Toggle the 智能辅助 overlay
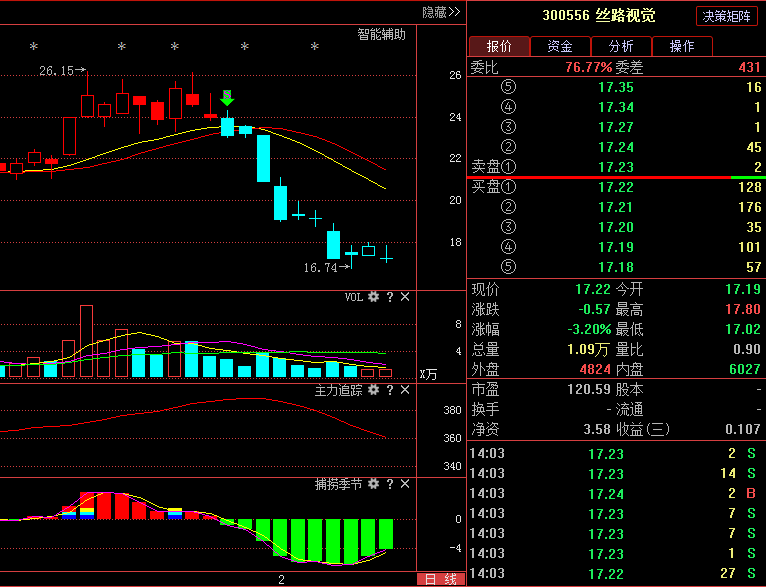The width and height of the screenshot is (766, 587). point(382,34)
